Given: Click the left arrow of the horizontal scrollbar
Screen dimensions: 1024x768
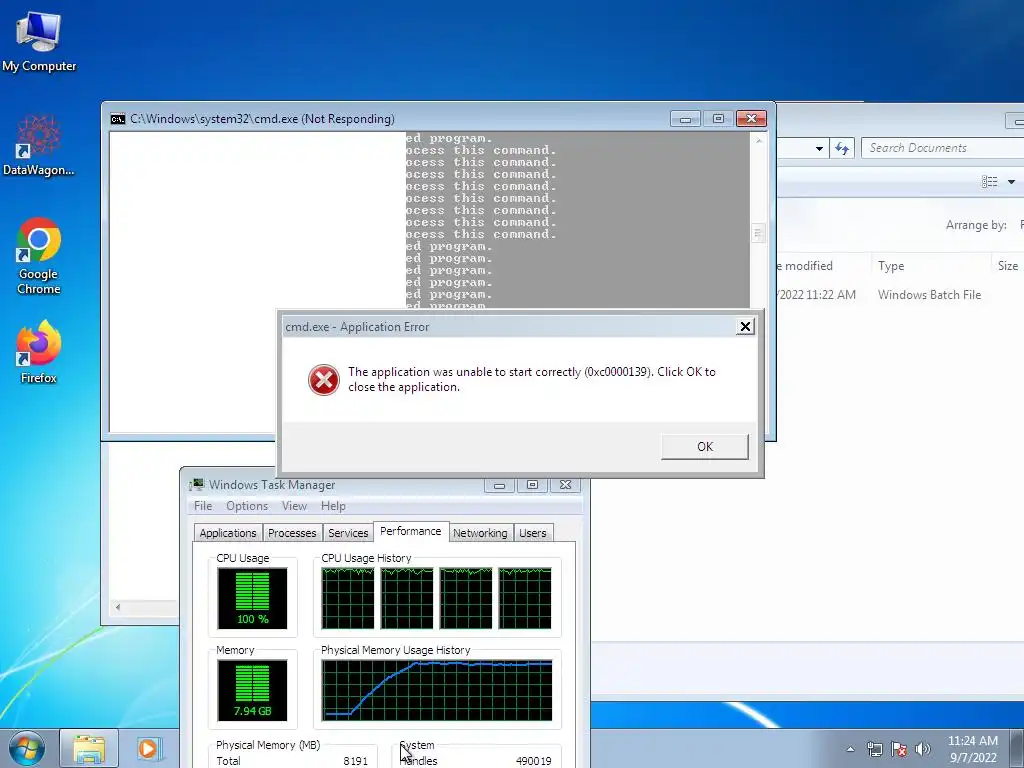Looking at the screenshot, I should (118, 607).
